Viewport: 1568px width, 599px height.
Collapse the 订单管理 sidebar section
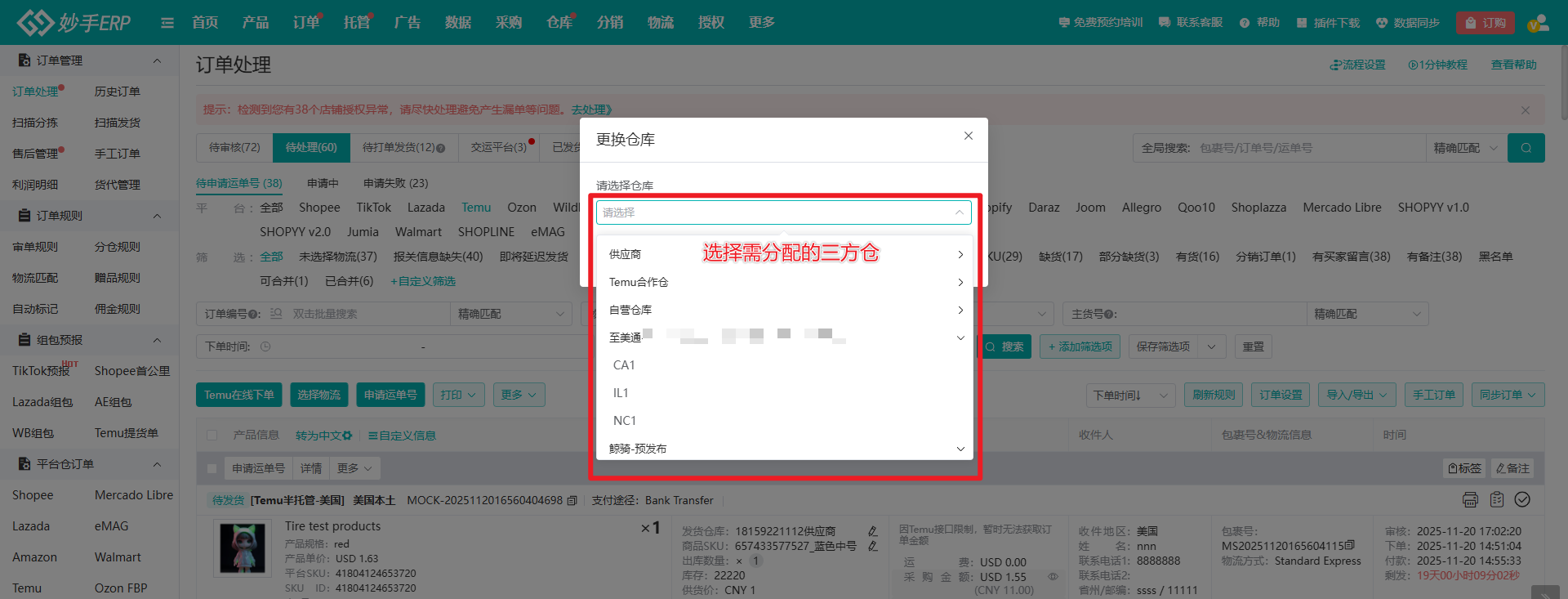coord(157,60)
